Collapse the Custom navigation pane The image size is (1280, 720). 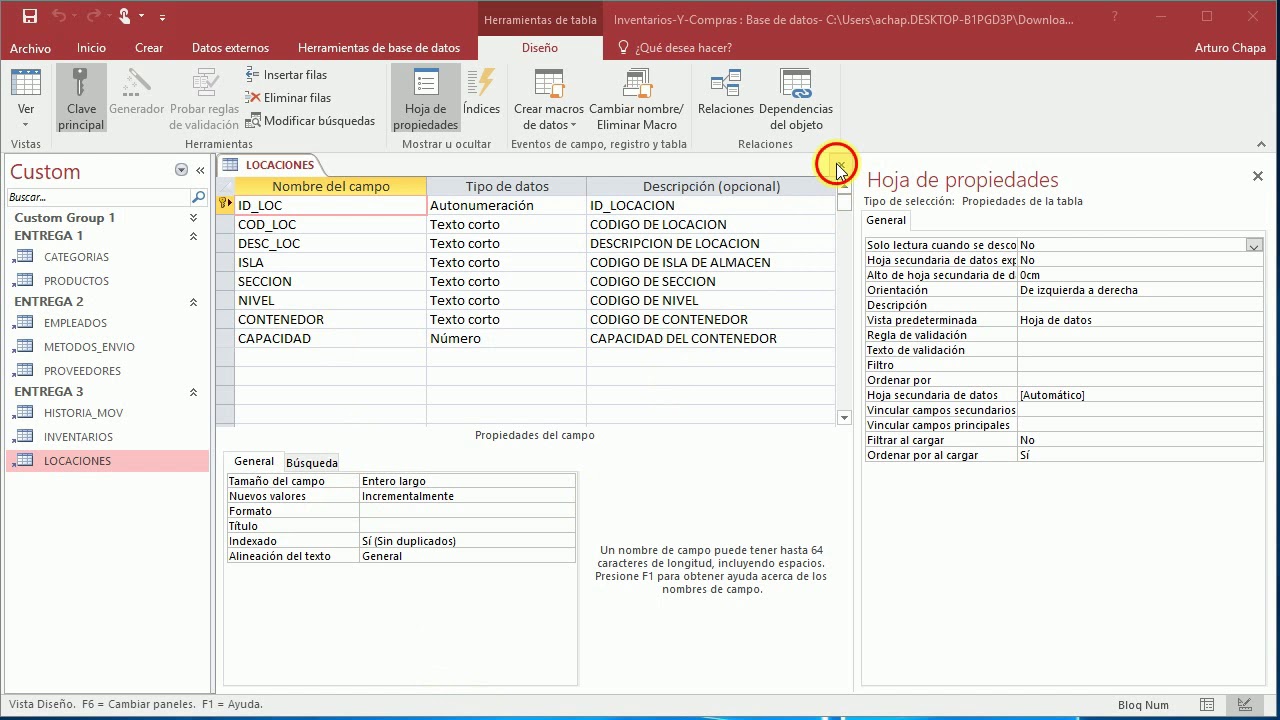click(x=200, y=170)
